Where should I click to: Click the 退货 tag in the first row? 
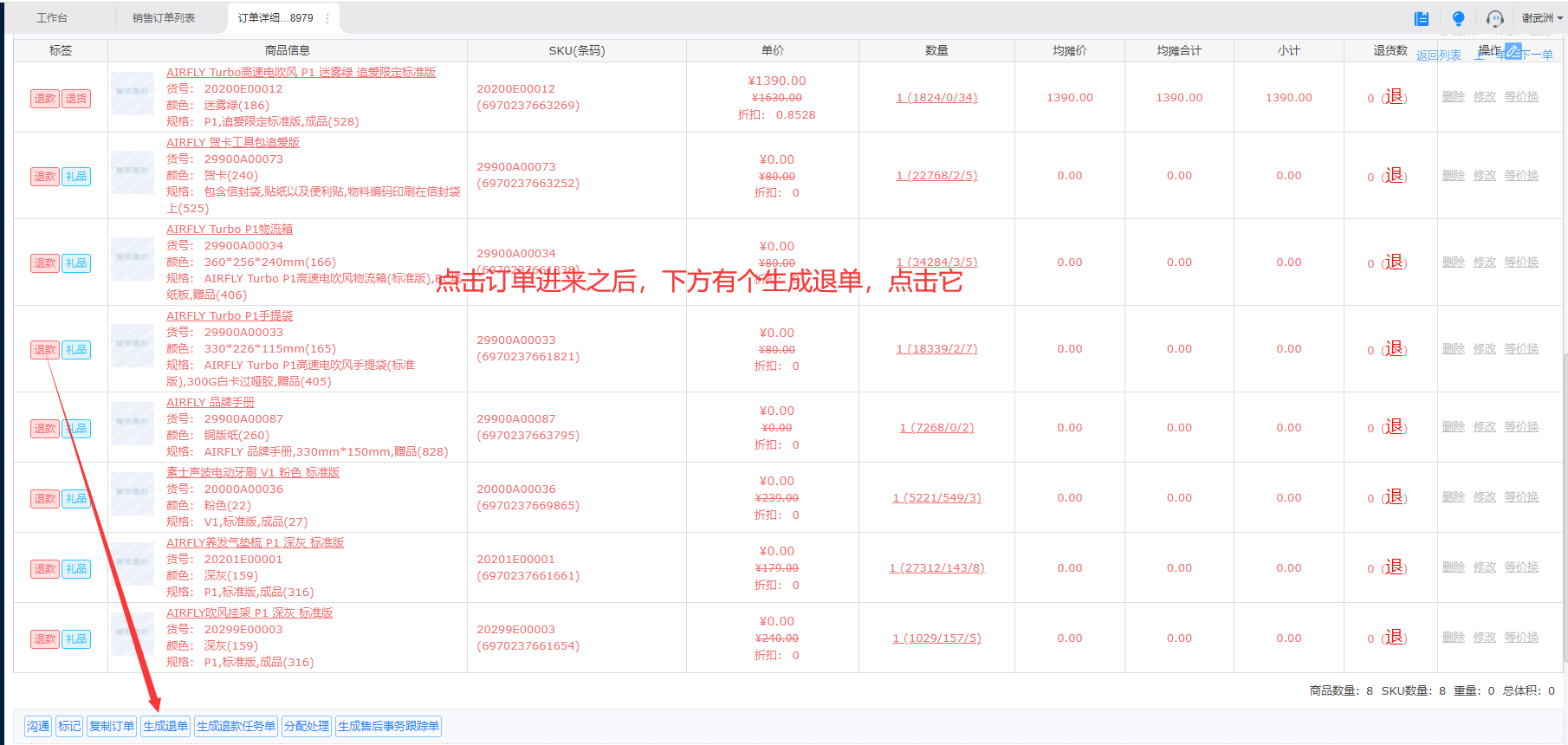pos(76,99)
